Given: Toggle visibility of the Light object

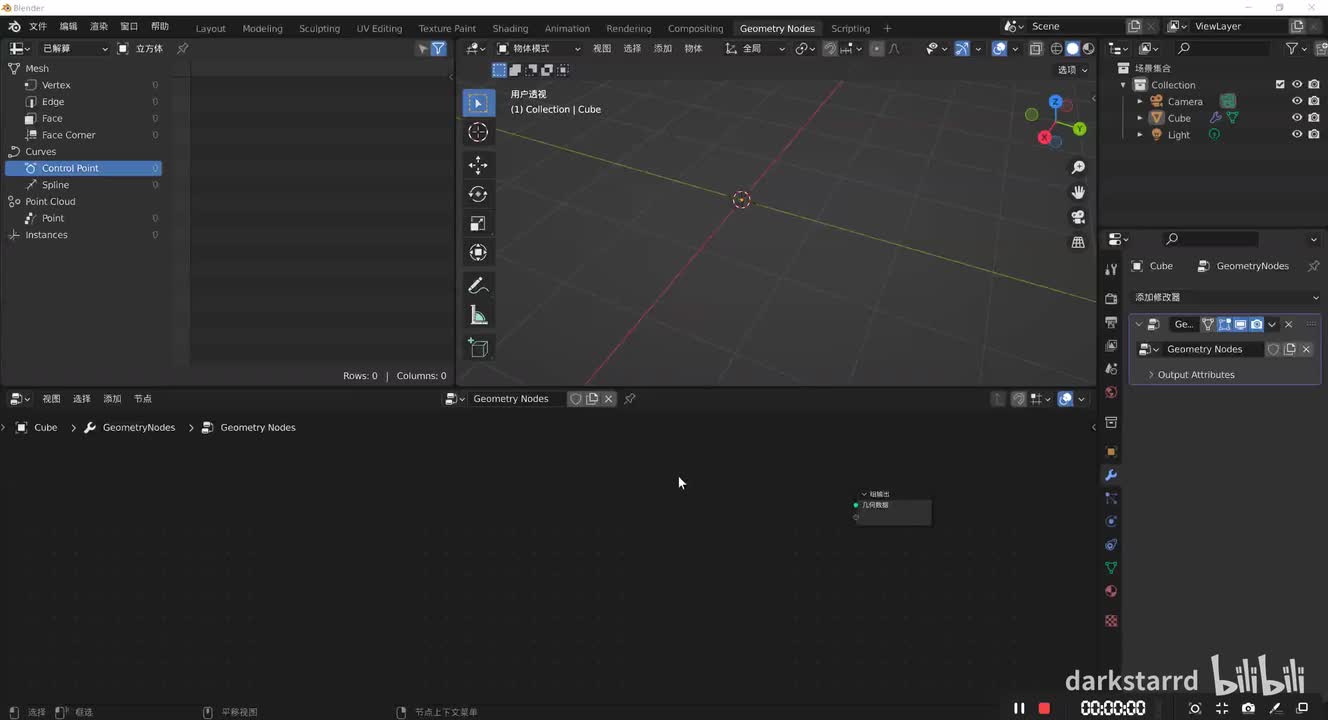Looking at the screenshot, I should (1297, 134).
